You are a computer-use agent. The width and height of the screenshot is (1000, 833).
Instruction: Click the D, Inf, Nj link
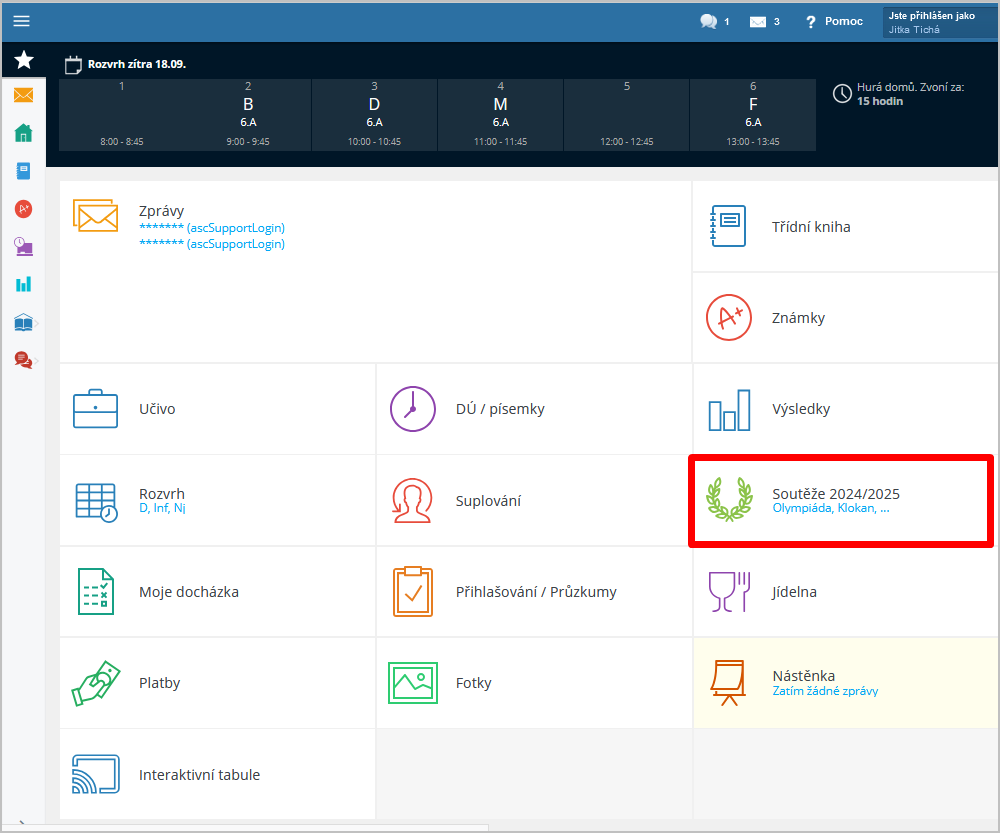(162, 508)
